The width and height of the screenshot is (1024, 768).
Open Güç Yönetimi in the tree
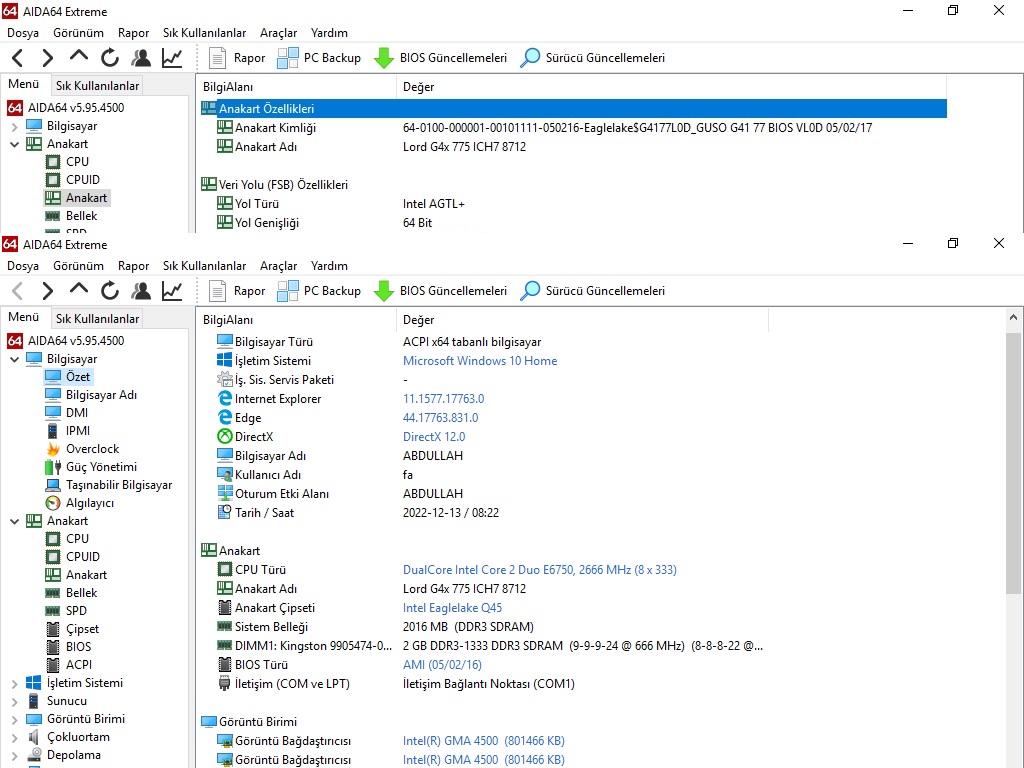101,467
